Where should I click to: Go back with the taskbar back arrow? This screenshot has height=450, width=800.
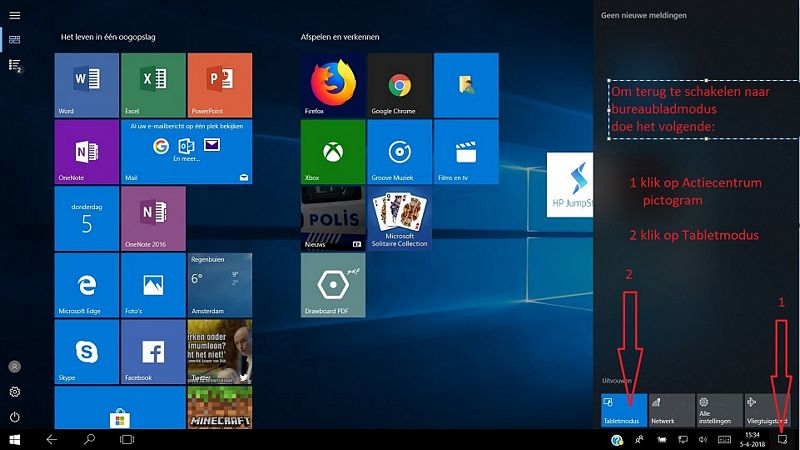(52, 439)
